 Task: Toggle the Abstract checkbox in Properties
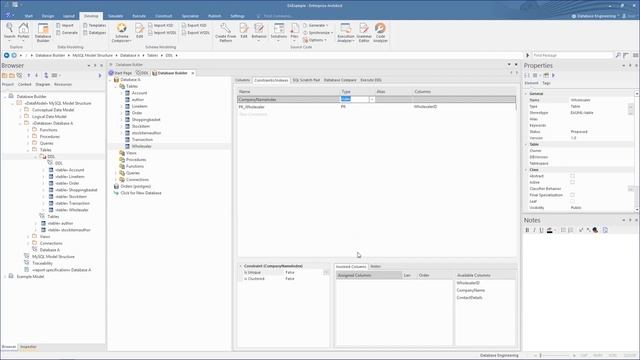572,176
